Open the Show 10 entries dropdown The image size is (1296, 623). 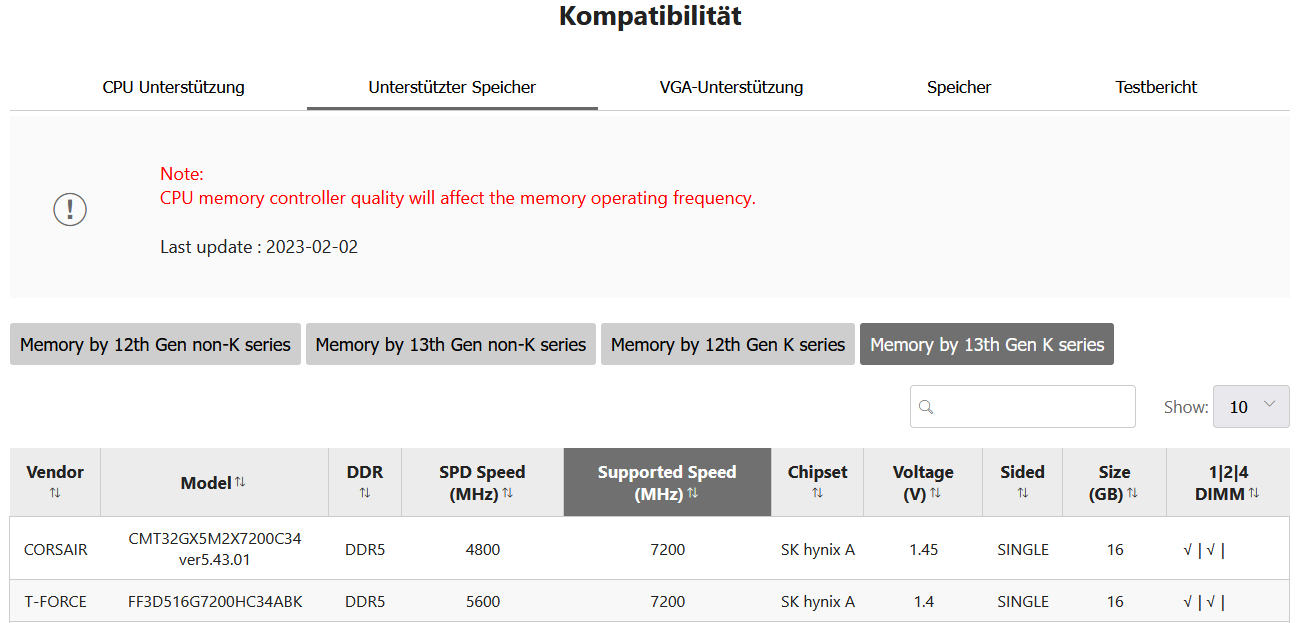(x=1251, y=407)
